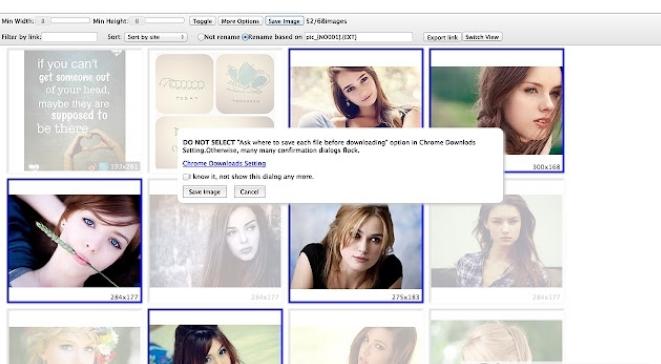Select the thumbnail with wheat stem in mouth
This screenshot has width=661, height=364.
click(75, 241)
